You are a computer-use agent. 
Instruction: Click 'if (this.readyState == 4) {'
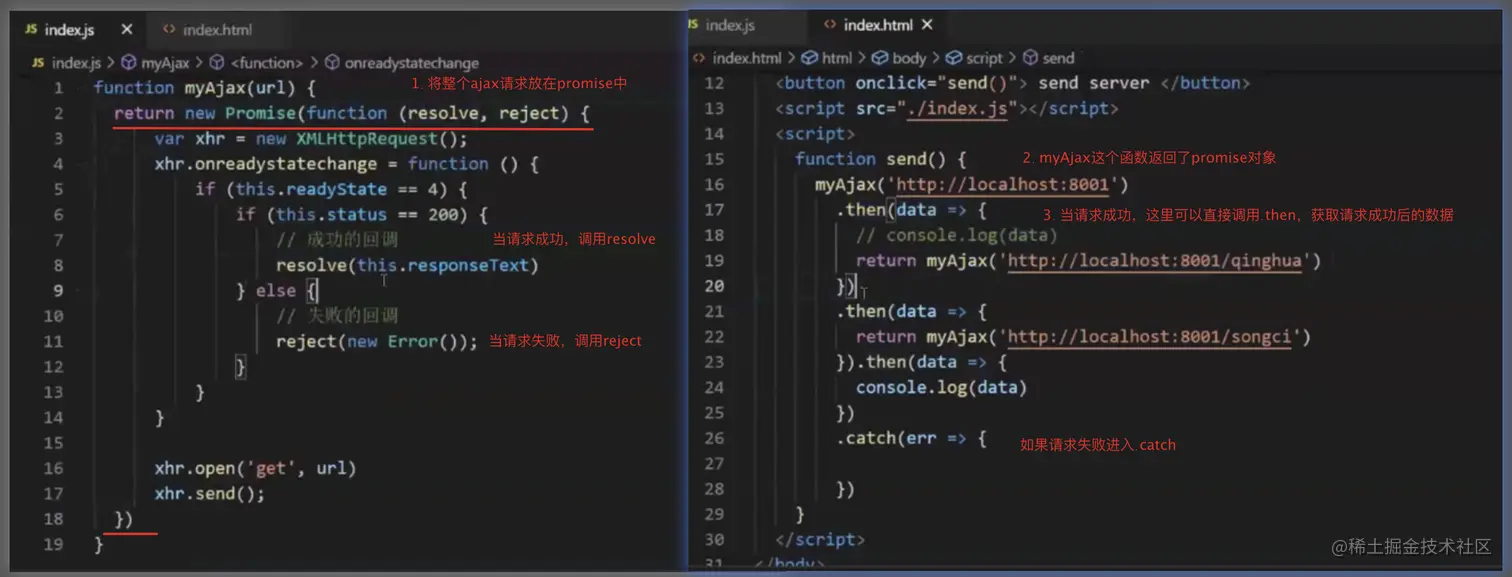pyautogui.click(x=331, y=189)
